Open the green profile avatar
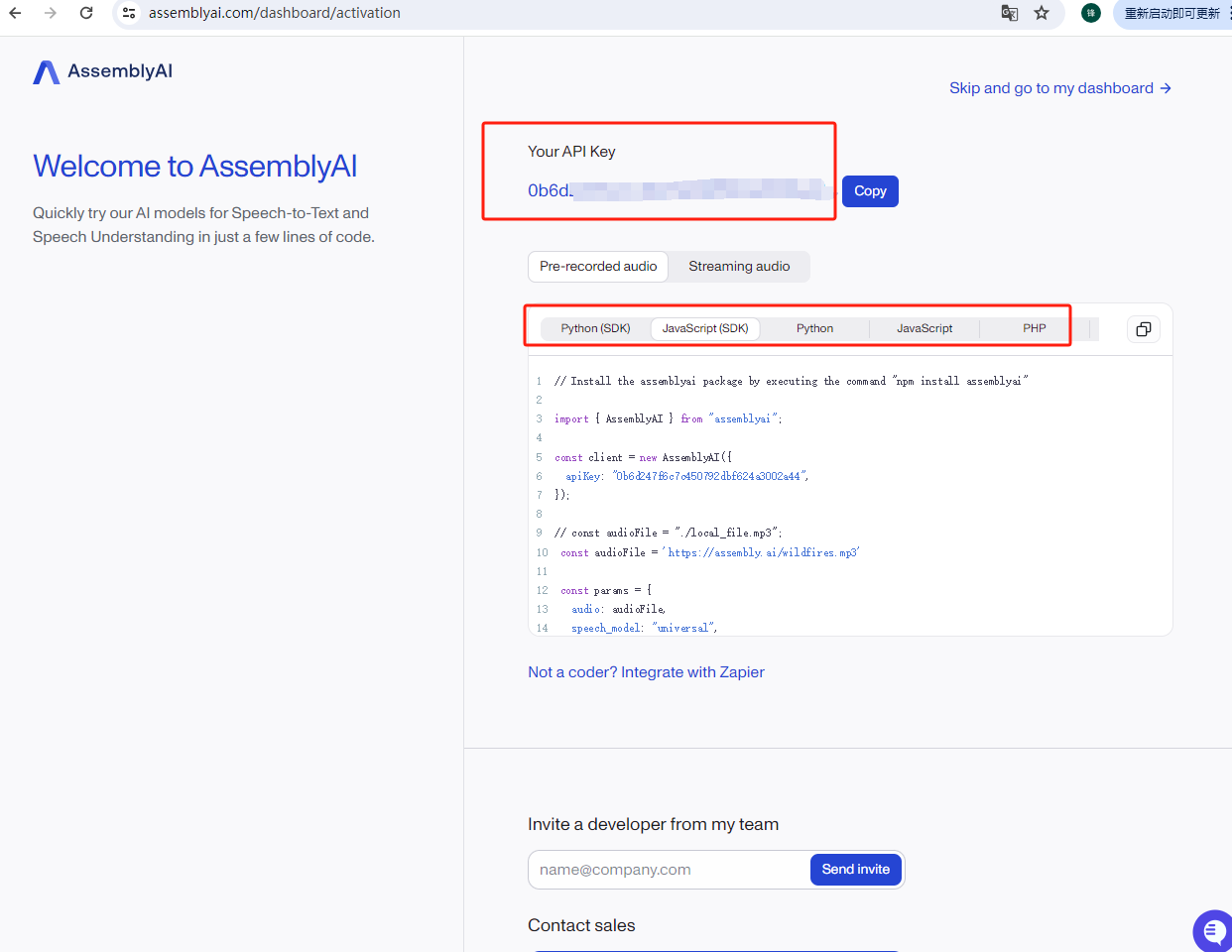 (1091, 13)
